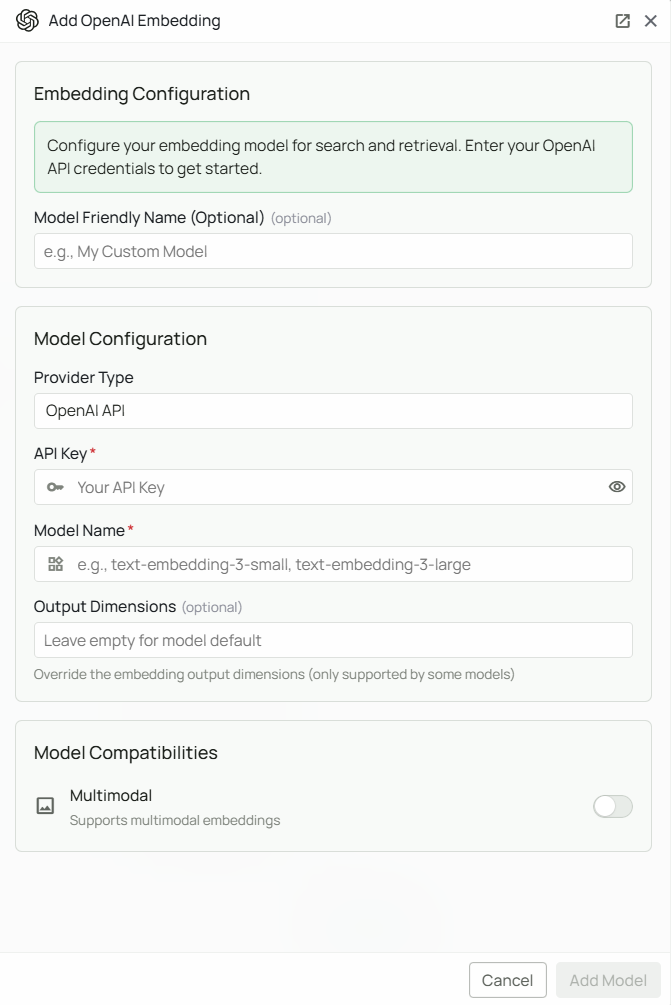Open dialog in new window icon

pyautogui.click(x=622, y=21)
